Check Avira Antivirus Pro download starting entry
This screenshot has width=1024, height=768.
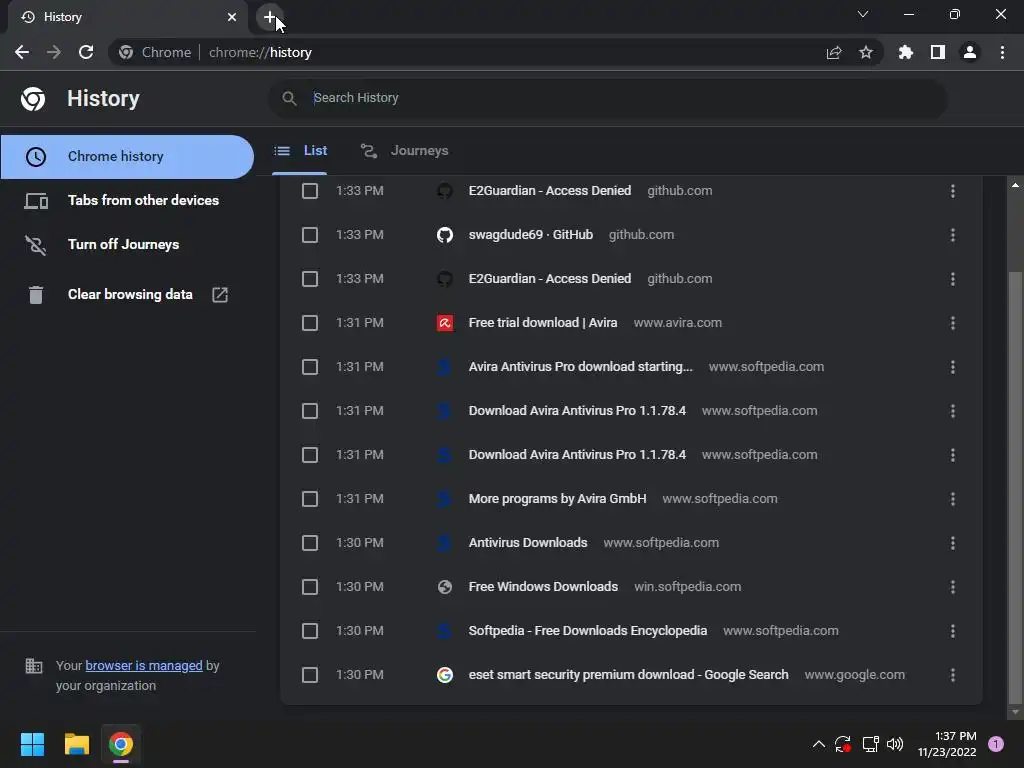click(310, 367)
